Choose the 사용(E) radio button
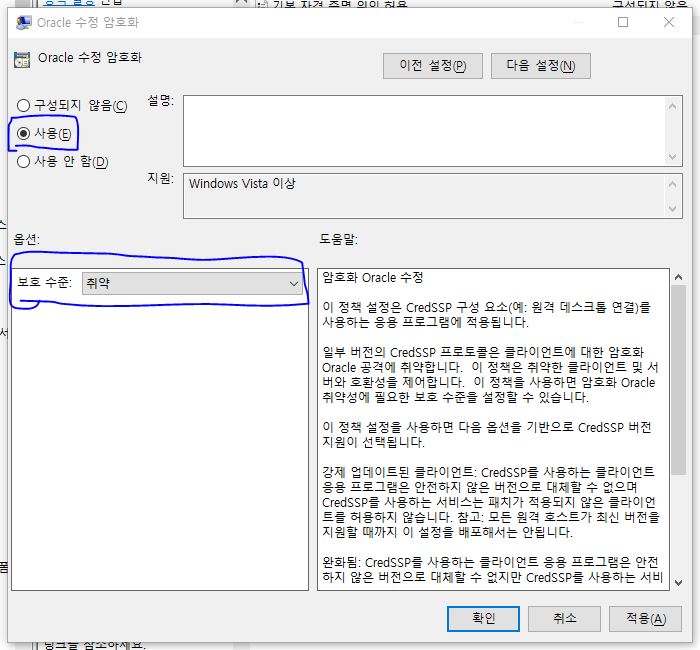Screen dimensions: 700x650 click(44, 133)
